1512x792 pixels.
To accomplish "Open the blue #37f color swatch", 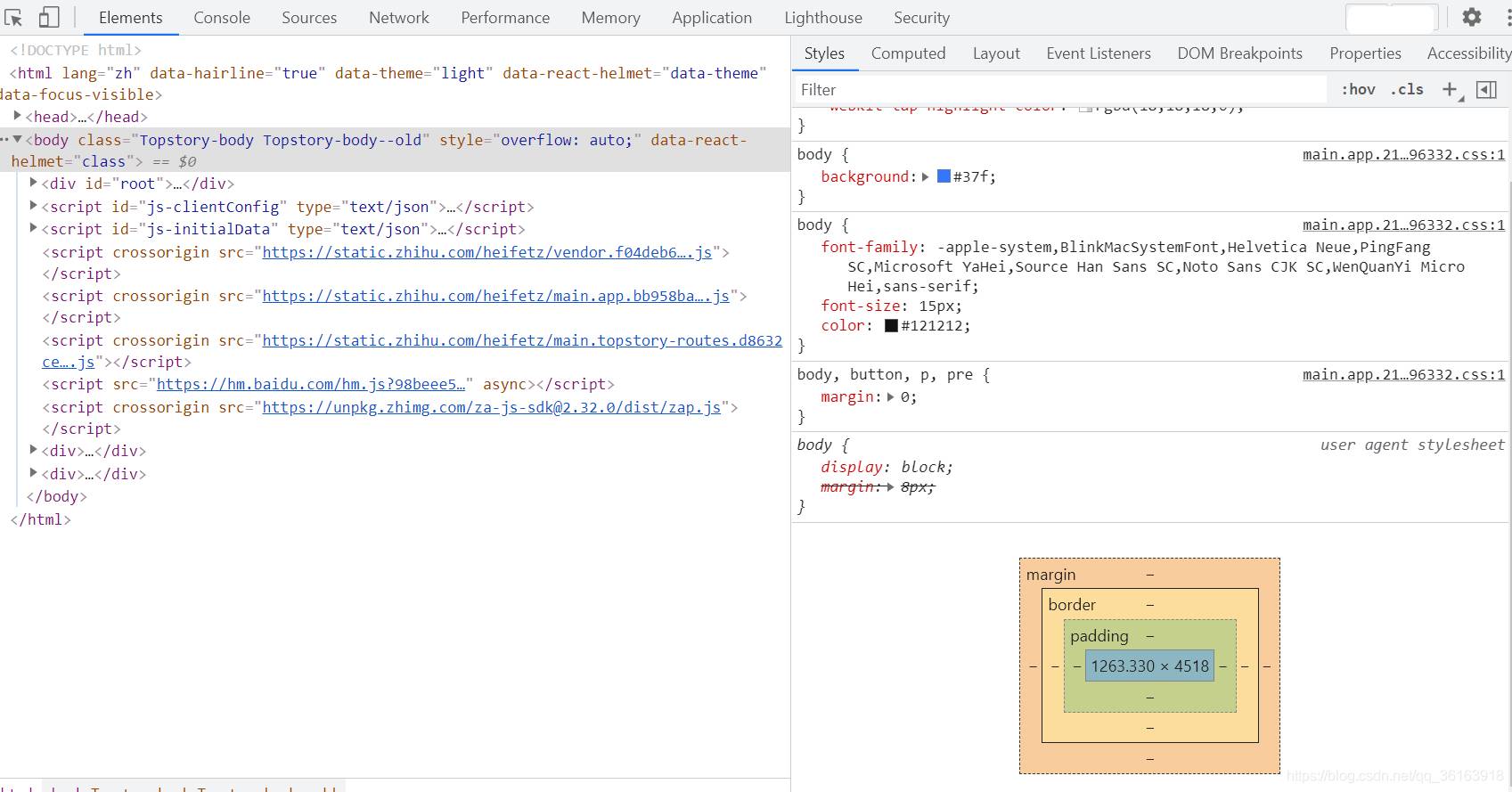I will [x=944, y=176].
